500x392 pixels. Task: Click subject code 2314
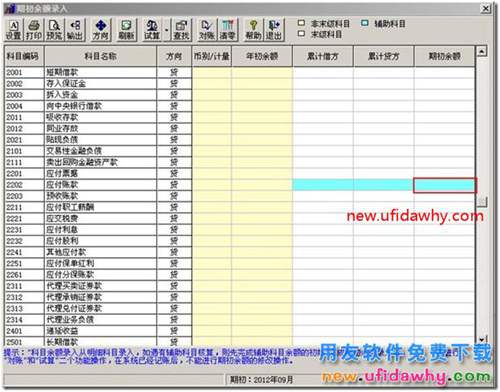[14, 320]
